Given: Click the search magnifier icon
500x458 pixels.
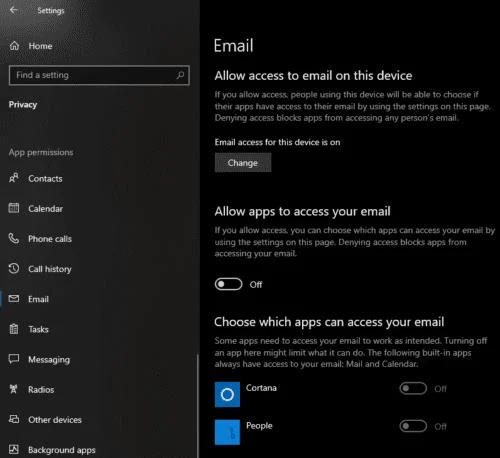Looking at the screenshot, I should 180,75.
